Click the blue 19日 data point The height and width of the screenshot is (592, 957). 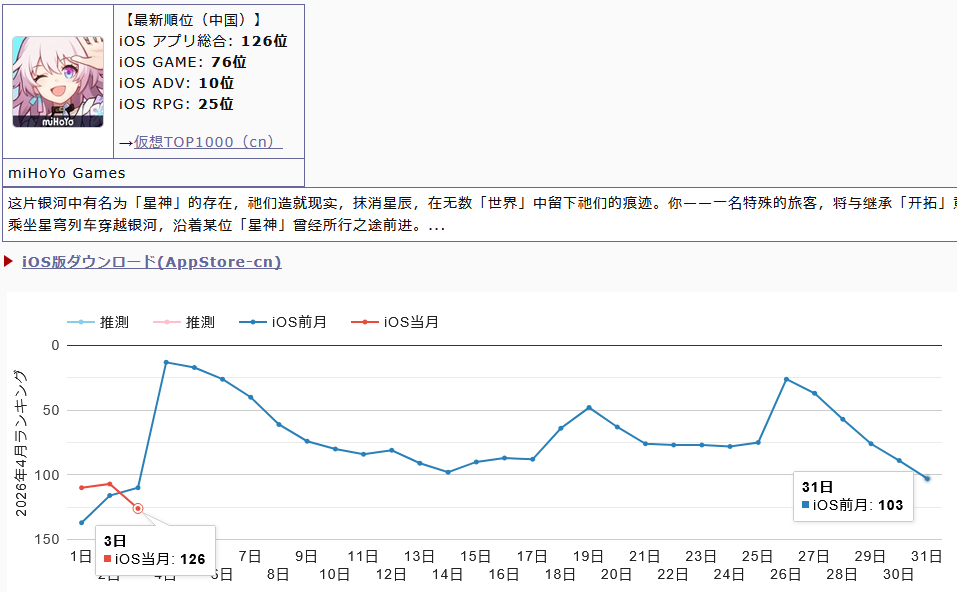tap(589, 408)
